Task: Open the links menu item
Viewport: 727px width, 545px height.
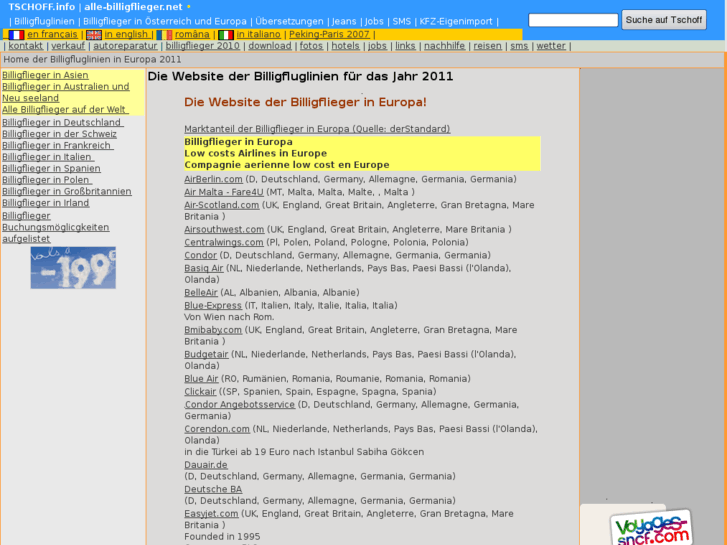Action: pos(405,45)
